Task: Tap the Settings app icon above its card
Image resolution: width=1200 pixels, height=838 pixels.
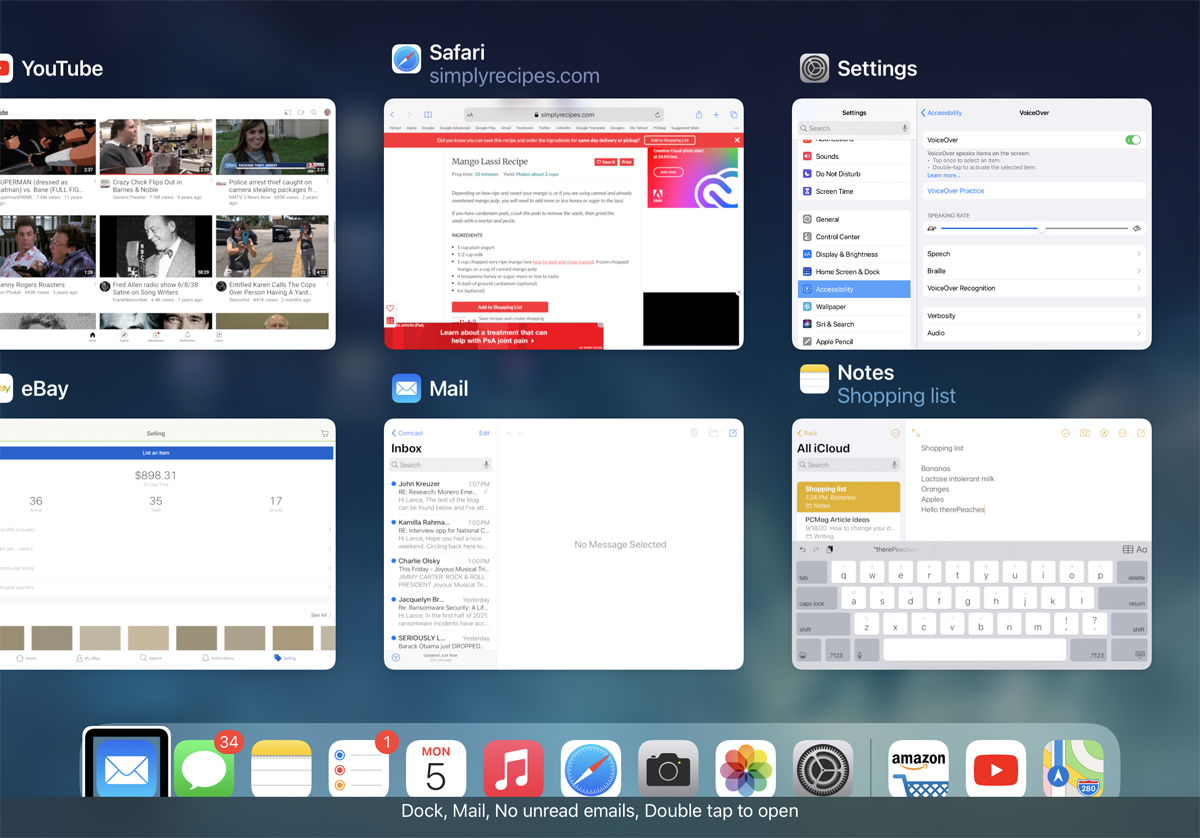Action: pyautogui.click(x=814, y=68)
